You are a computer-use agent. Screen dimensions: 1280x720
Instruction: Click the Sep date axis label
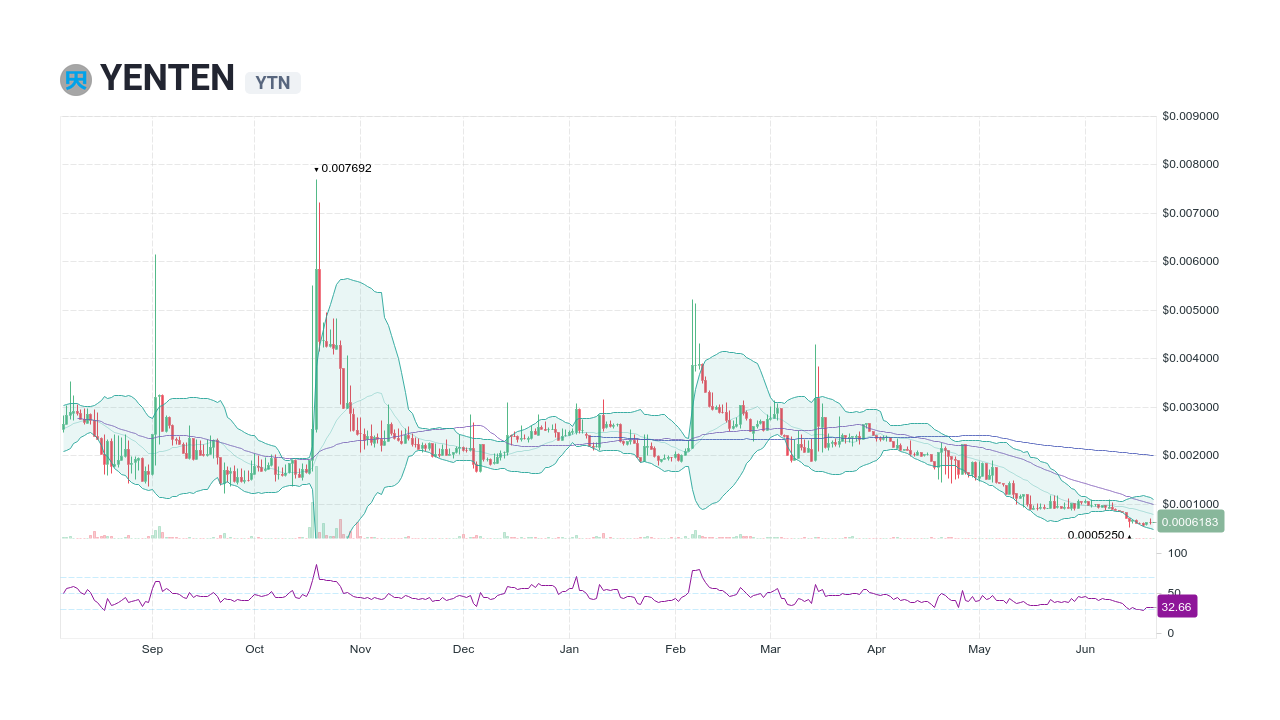click(x=152, y=649)
